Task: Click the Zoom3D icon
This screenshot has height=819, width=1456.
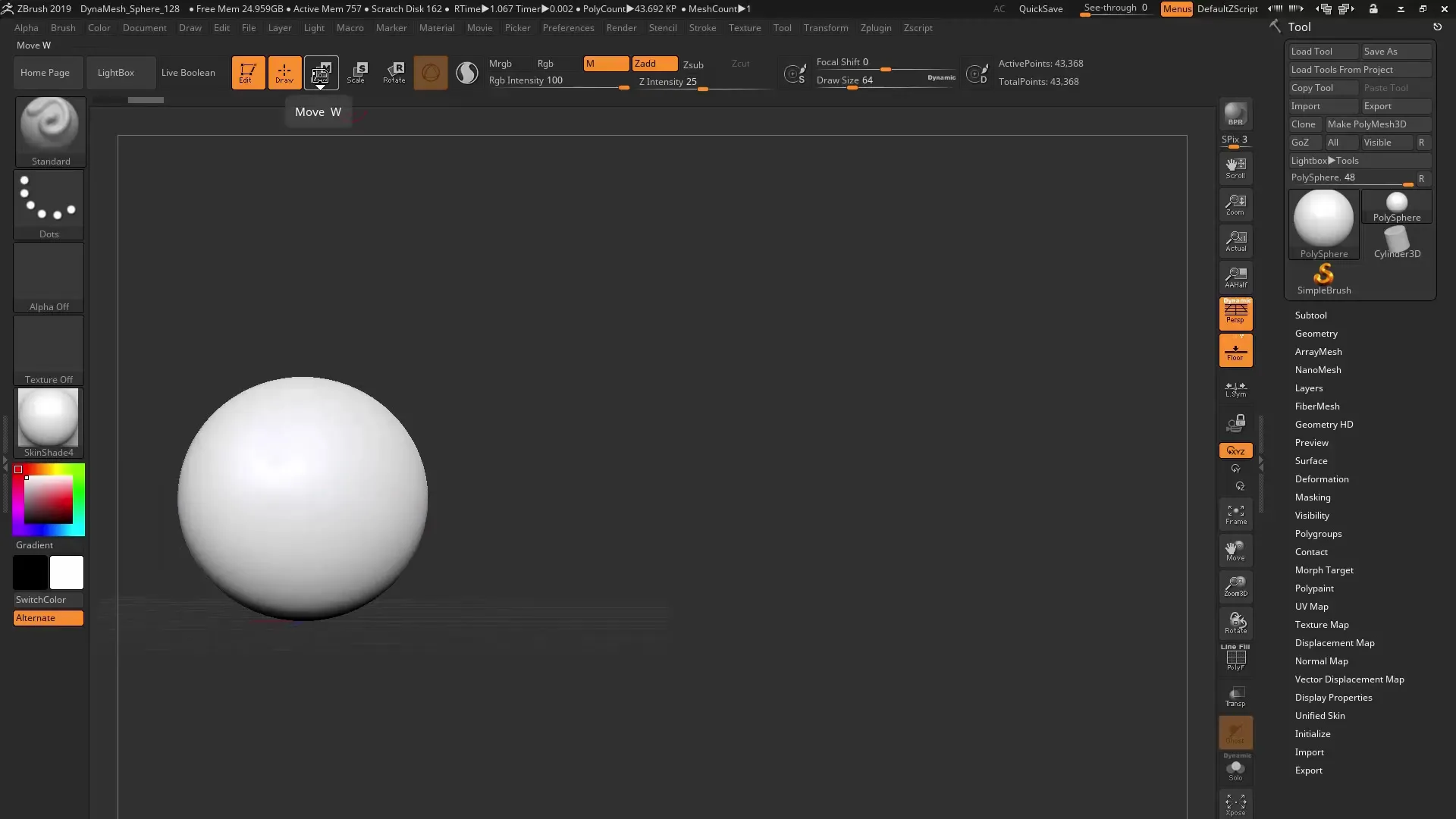Action: [1235, 587]
